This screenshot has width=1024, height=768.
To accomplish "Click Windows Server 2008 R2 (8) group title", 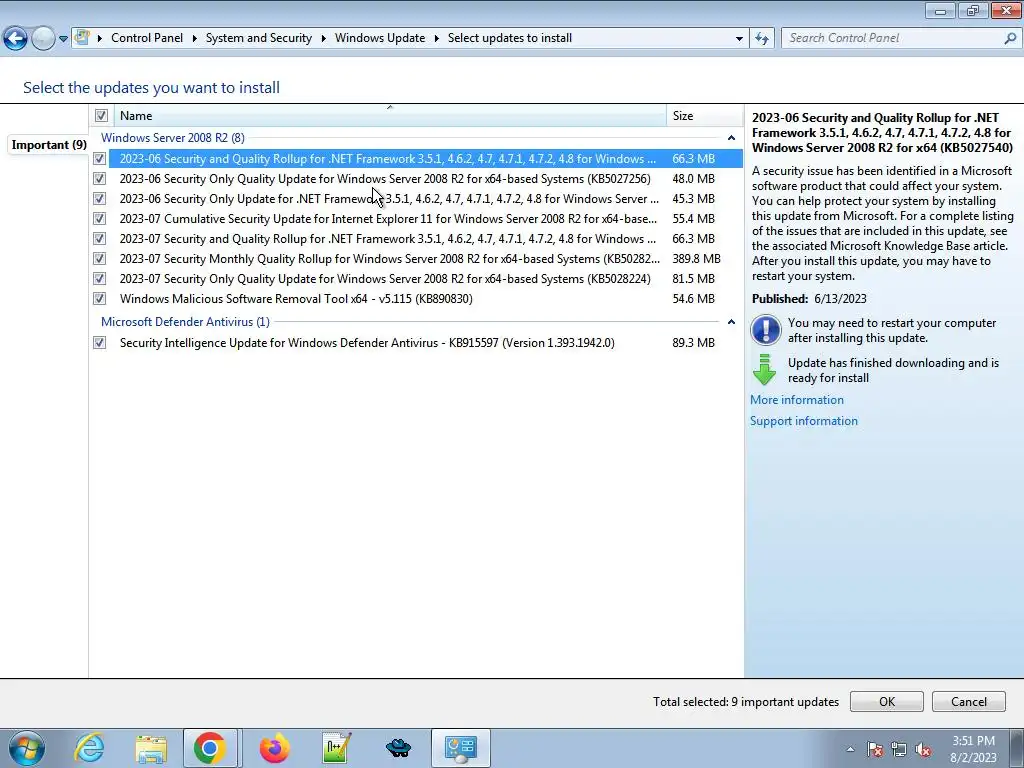I will point(172,138).
